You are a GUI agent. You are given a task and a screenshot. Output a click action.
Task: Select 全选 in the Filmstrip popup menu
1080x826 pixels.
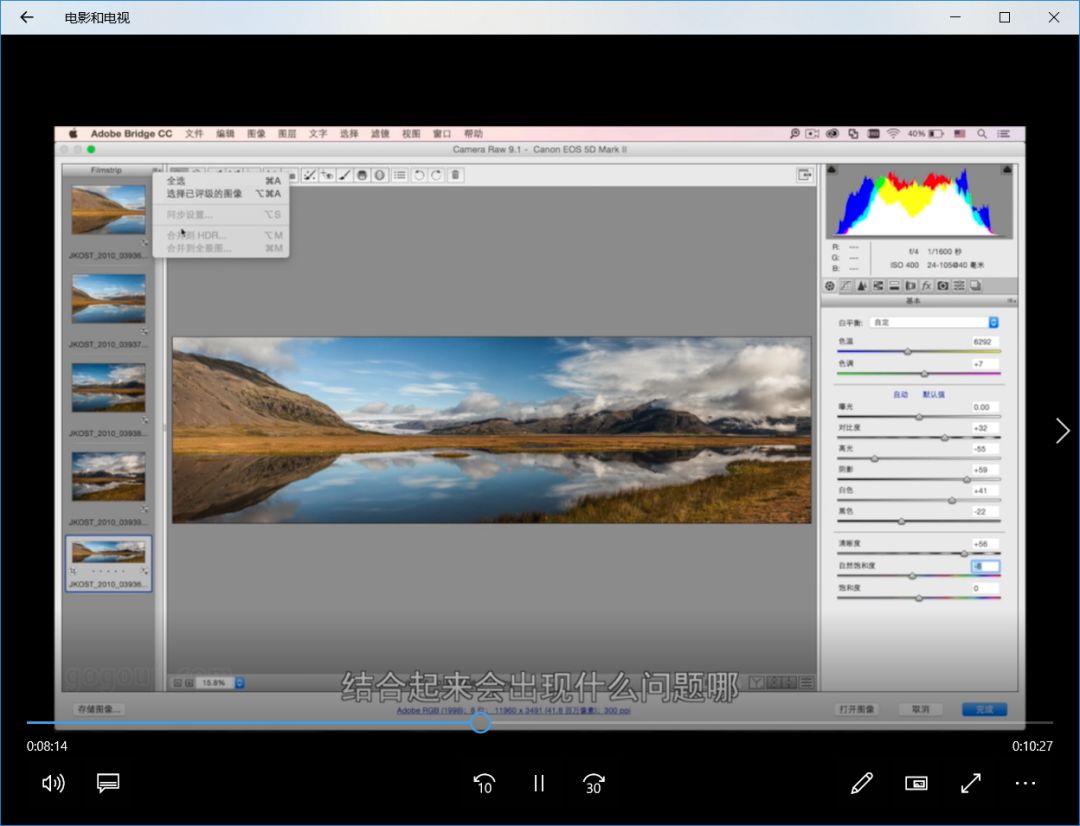[176, 181]
